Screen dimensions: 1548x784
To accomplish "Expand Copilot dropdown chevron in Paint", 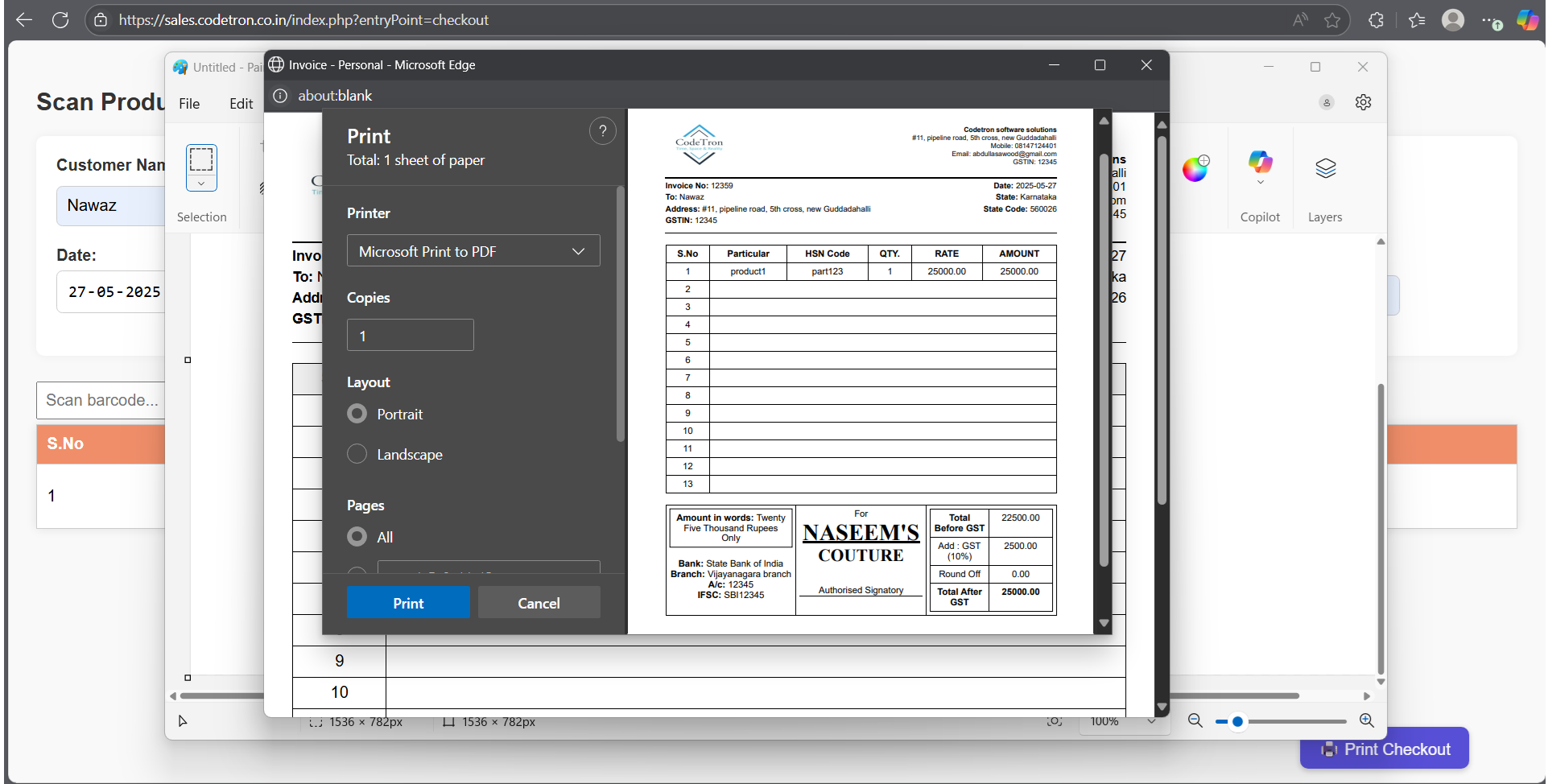I will tap(1261, 183).
